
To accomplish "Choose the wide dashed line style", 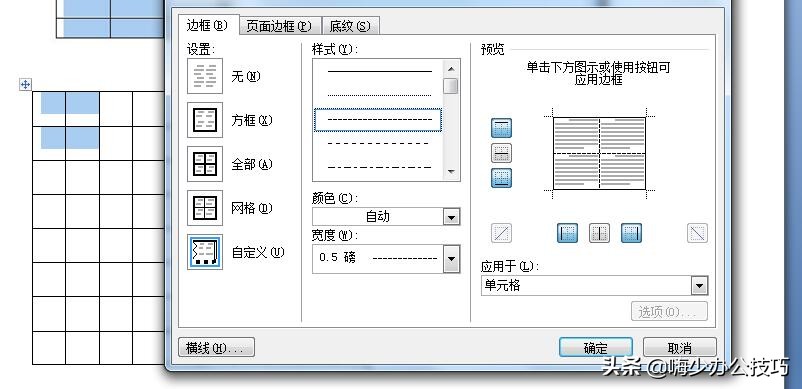I will click(378, 144).
